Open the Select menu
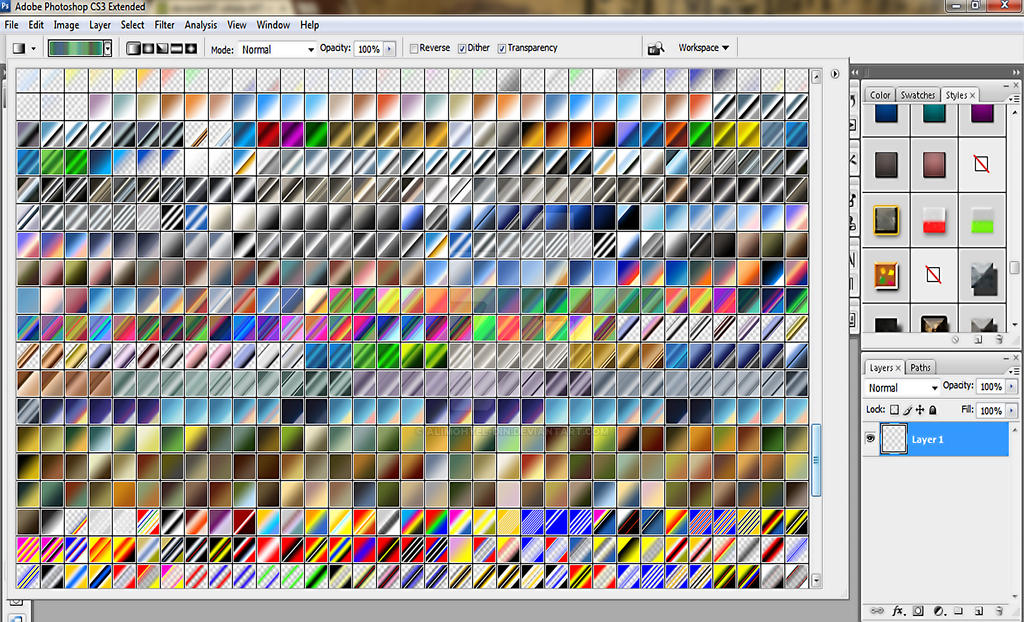The height and width of the screenshot is (622, 1024). point(133,25)
